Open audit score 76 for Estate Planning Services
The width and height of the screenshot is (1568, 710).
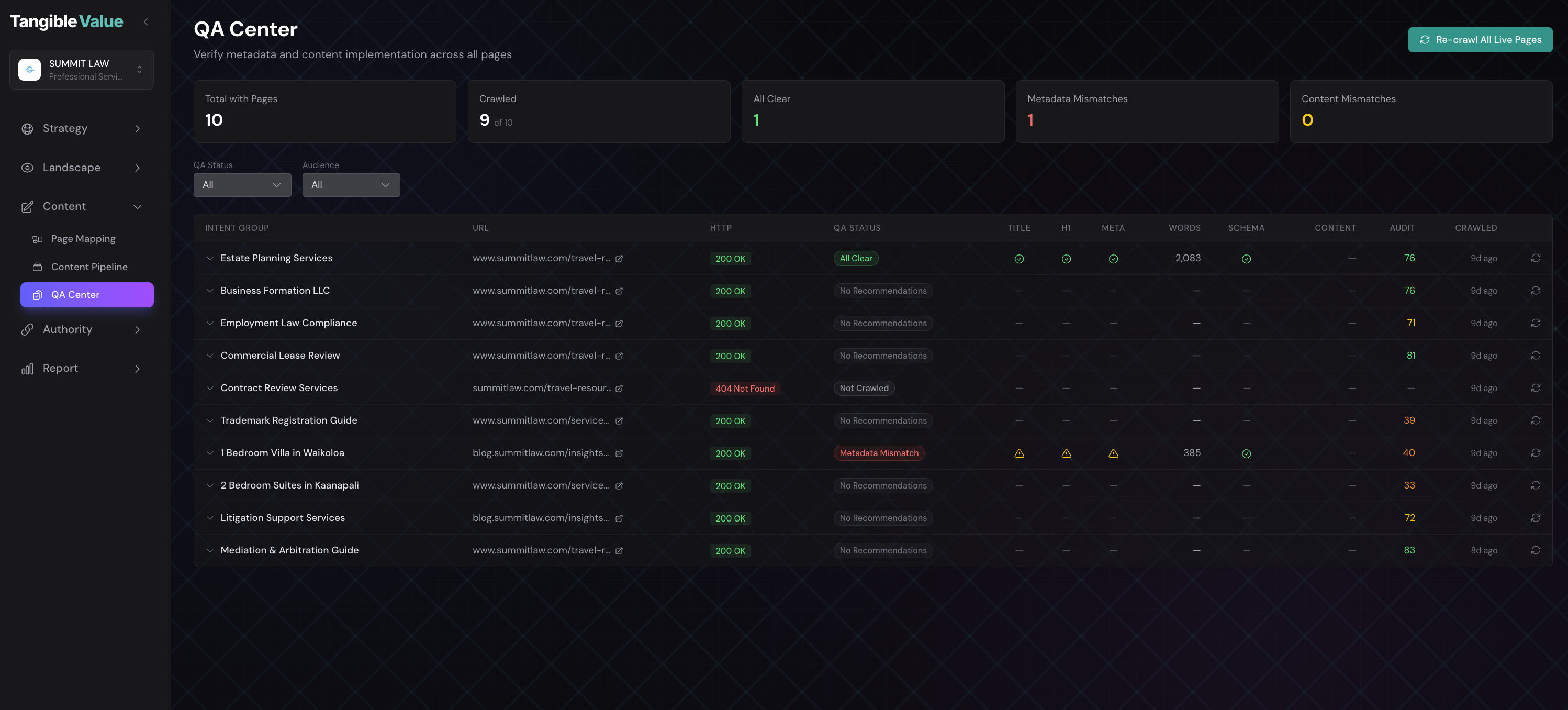pyautogui.click(x=1409, y=258)
